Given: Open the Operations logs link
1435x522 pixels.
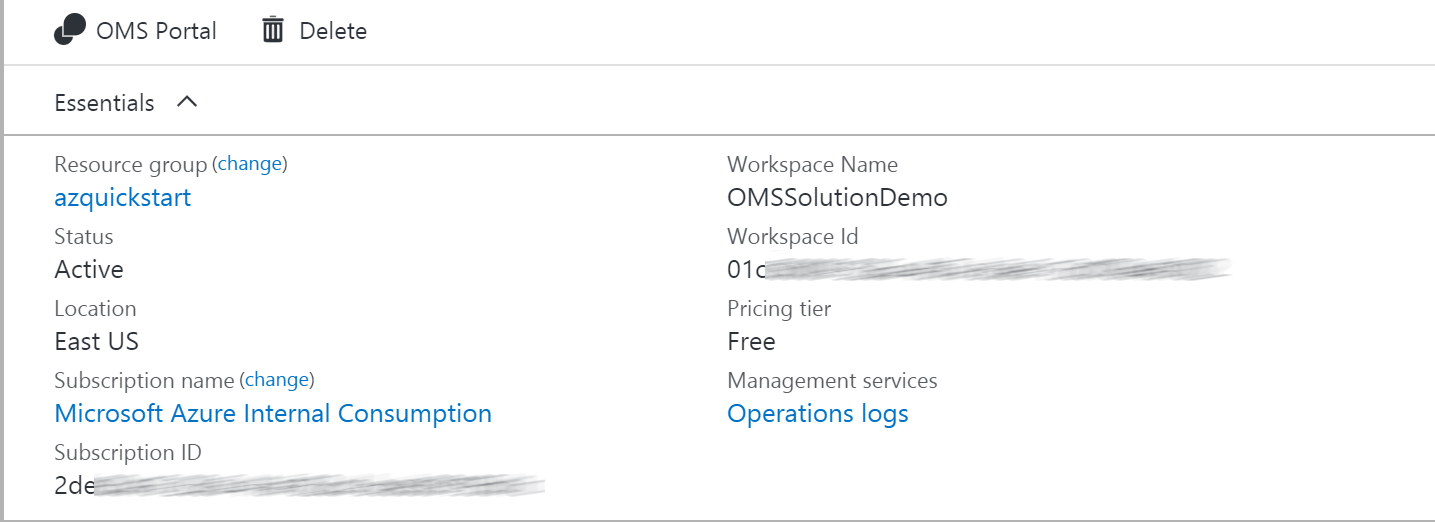Looking at the screenshot, I should (x=818, y=413).
